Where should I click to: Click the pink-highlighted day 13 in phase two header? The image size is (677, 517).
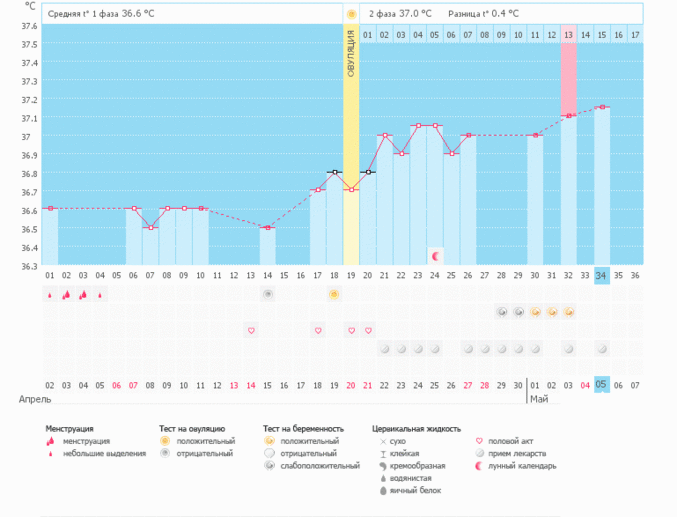[x=569, y=35]
